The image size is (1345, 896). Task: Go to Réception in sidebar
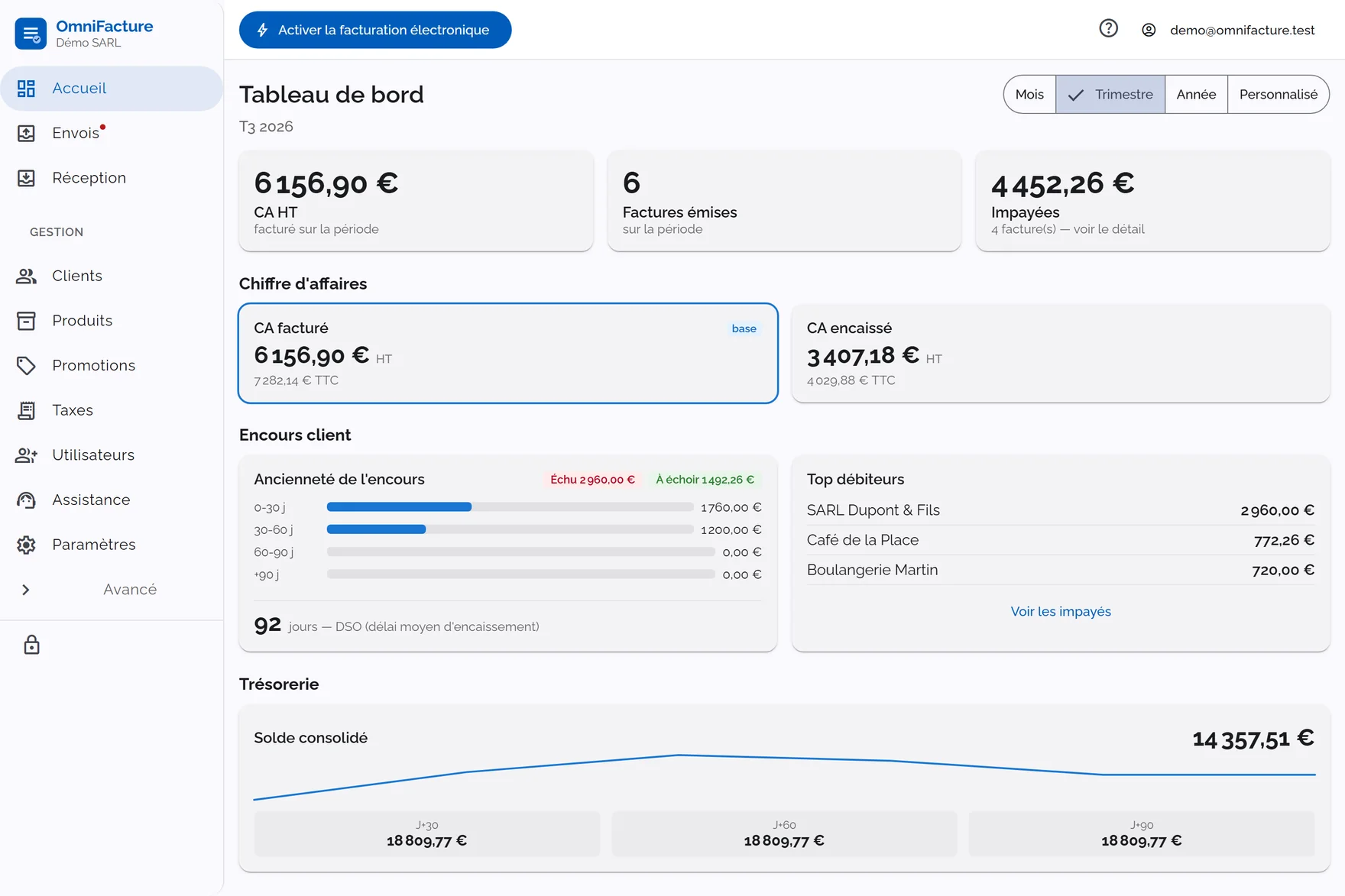[112, 178]
